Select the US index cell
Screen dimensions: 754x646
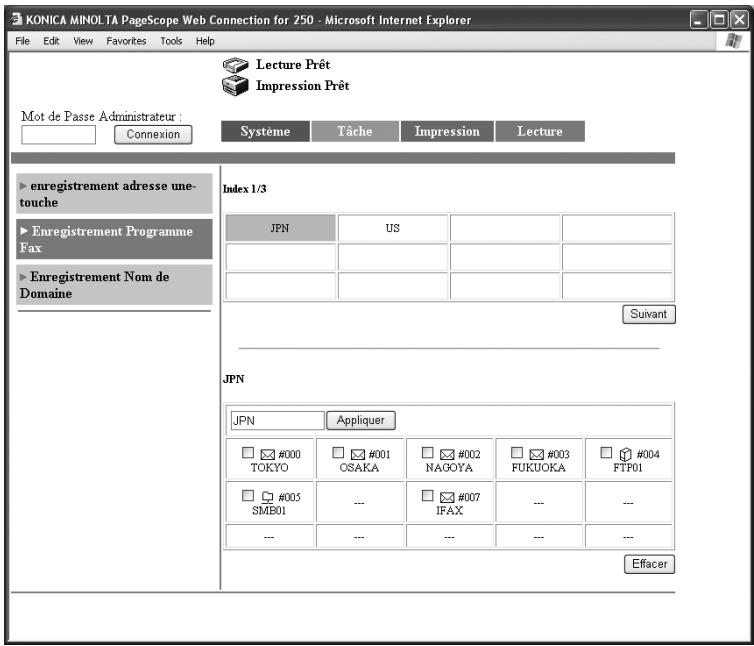(393, 228)
